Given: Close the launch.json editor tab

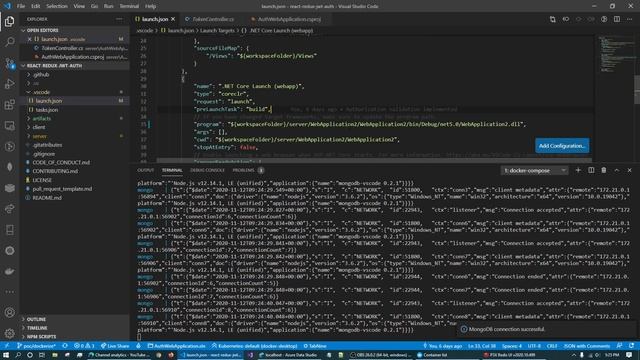Looking at the screenshot, I should (173, 19).
